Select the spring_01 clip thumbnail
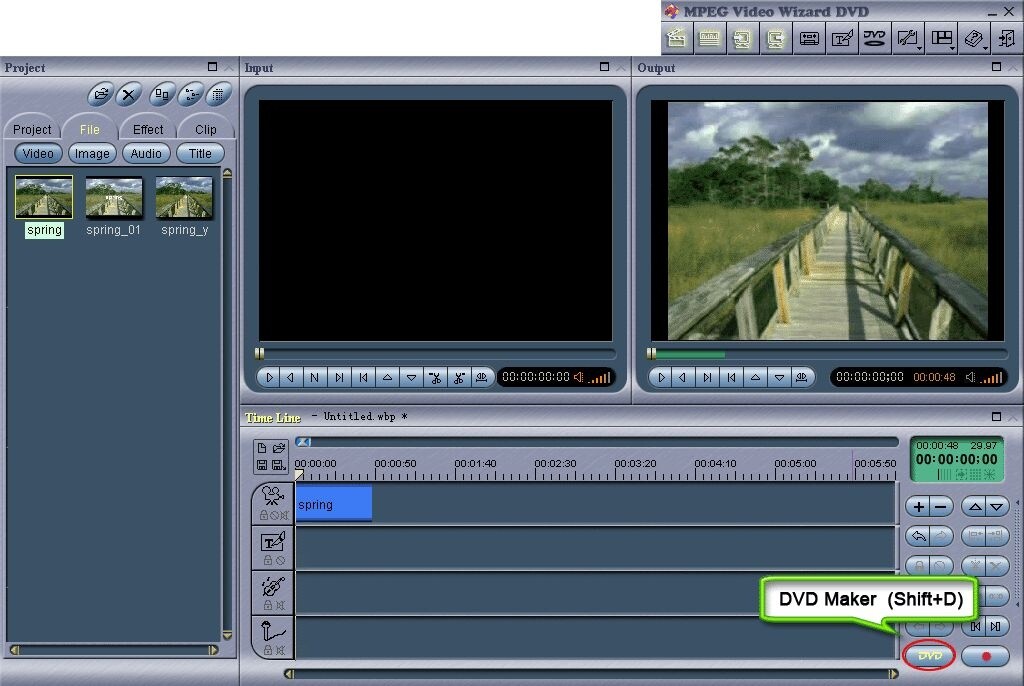 (113, 198)
